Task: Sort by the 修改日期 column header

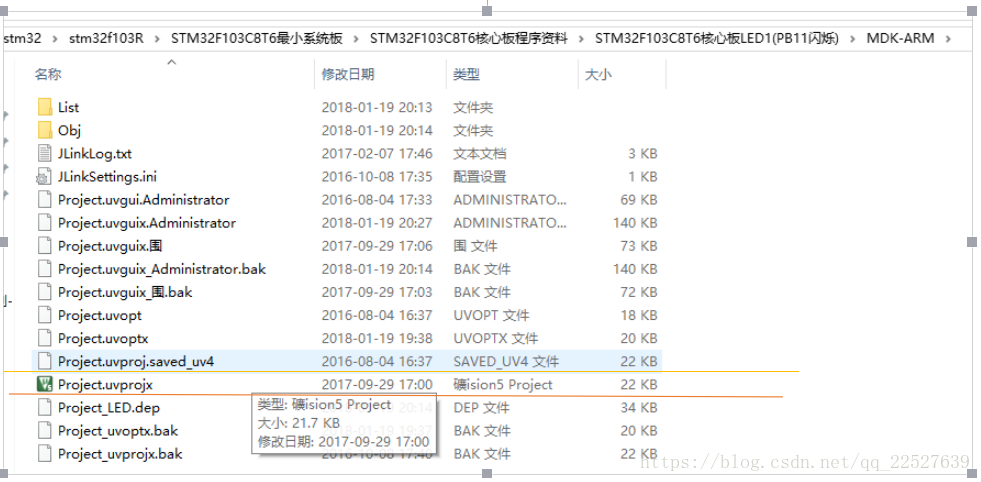Action: [348, 74]
